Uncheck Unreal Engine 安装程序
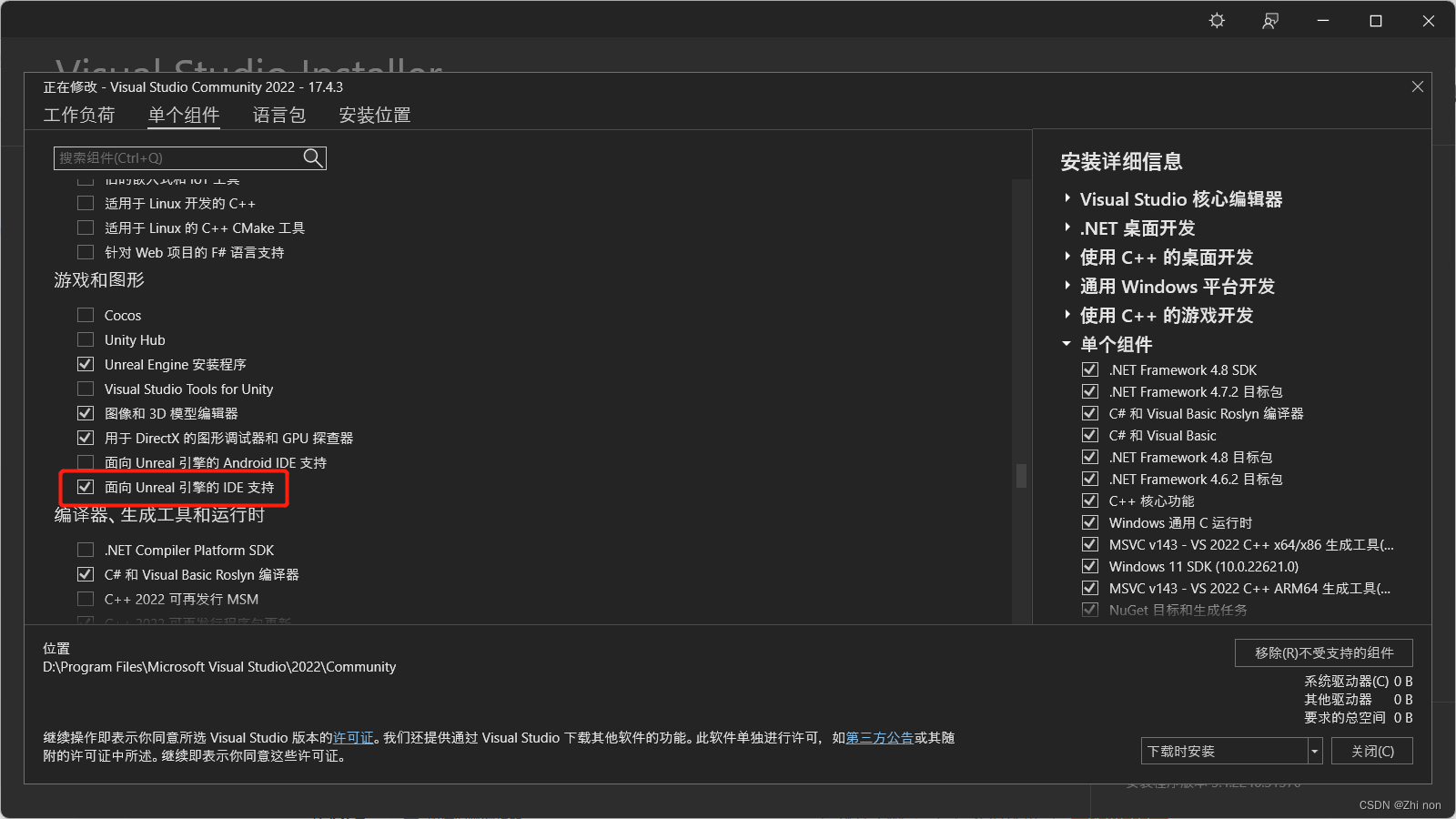Image resolution: width=1456 pixels, height=819 pixels. (86, 364)
